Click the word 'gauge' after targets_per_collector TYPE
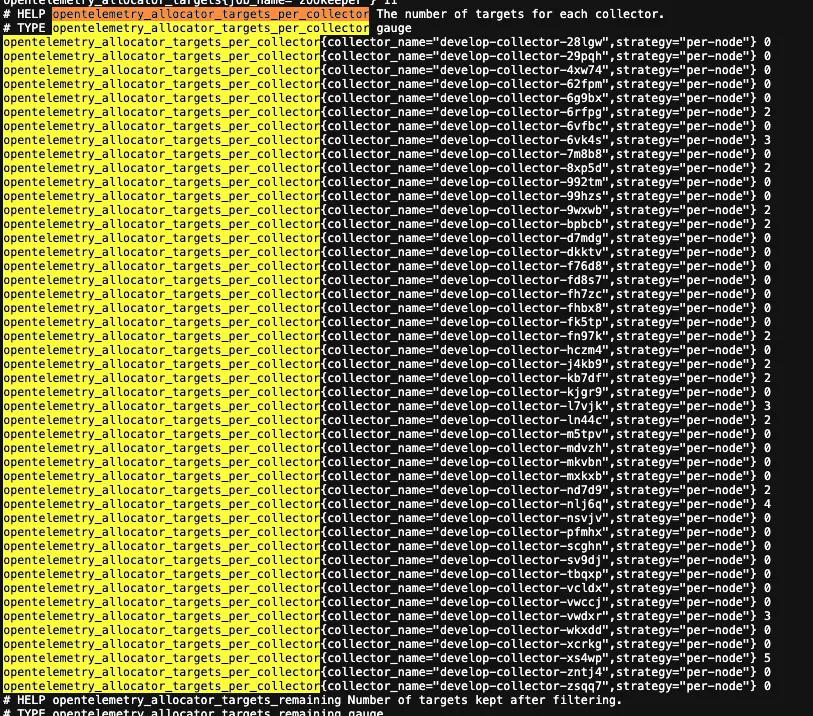 pyautogui.click(x=394, y=28)
